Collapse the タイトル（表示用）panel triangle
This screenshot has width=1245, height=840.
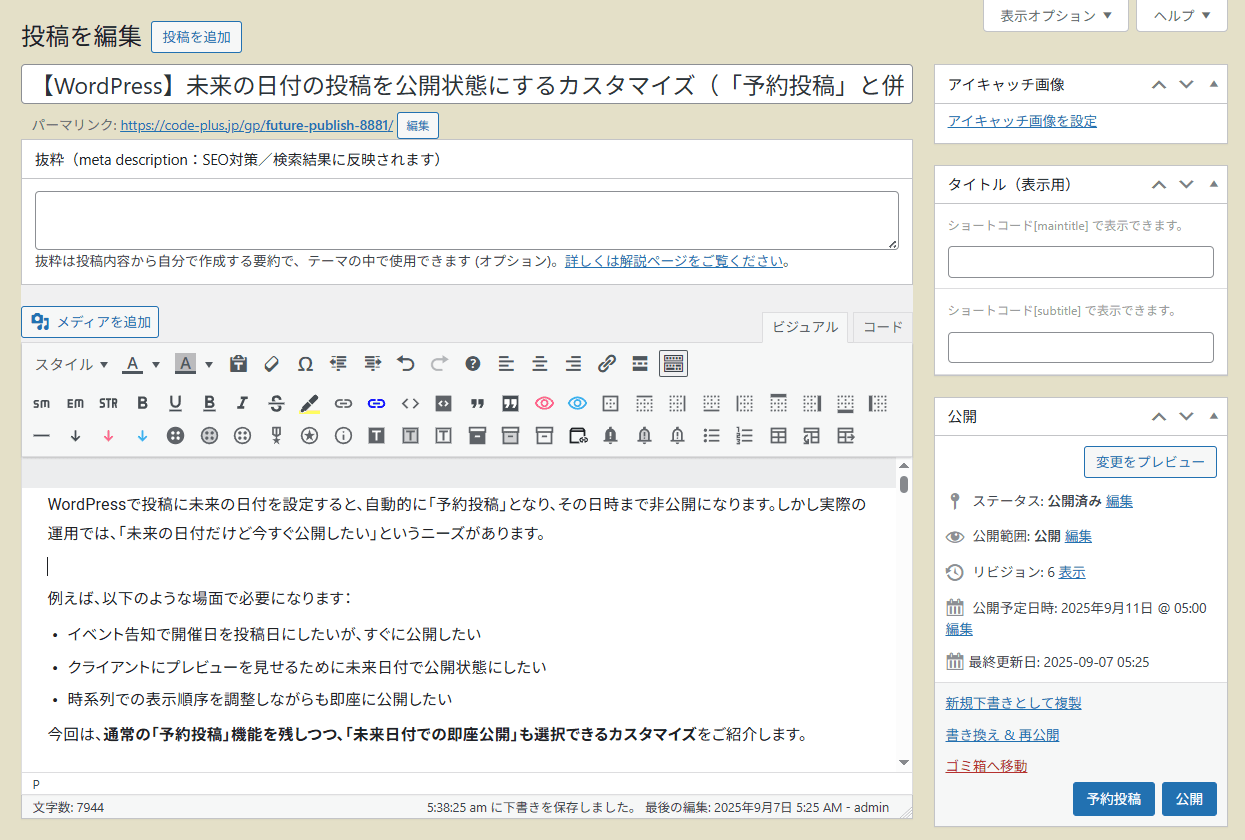[x=1213, y=184]
